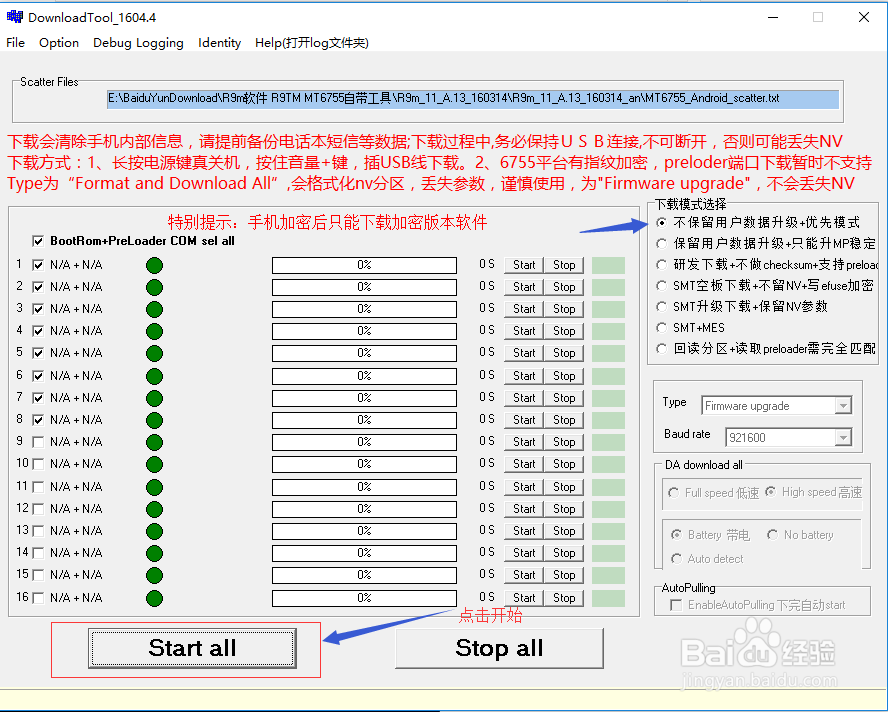888x712 pixels.
Task: Click the green status indicator for row 1
Action: (x=154, y=265)
